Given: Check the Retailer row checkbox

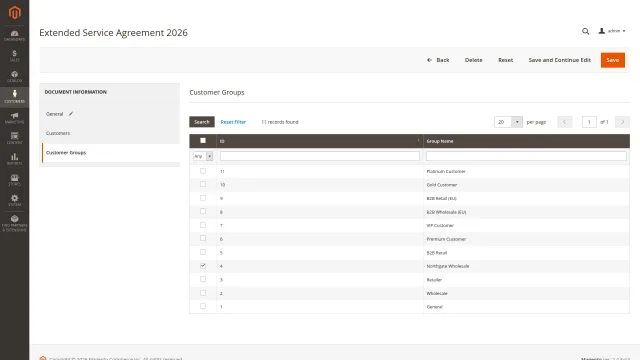Looking at the screenshot, I should tap(203, 279).
